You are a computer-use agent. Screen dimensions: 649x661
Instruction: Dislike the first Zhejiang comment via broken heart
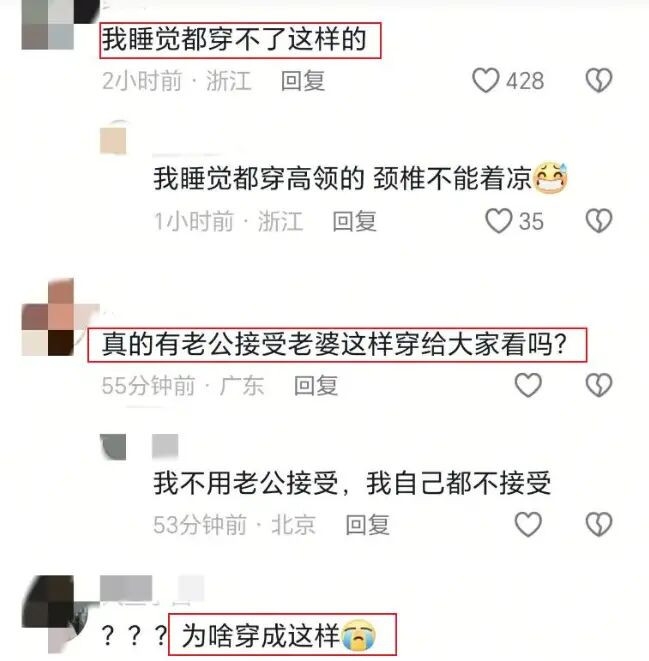pyautogui.click(x=599, y=80)
